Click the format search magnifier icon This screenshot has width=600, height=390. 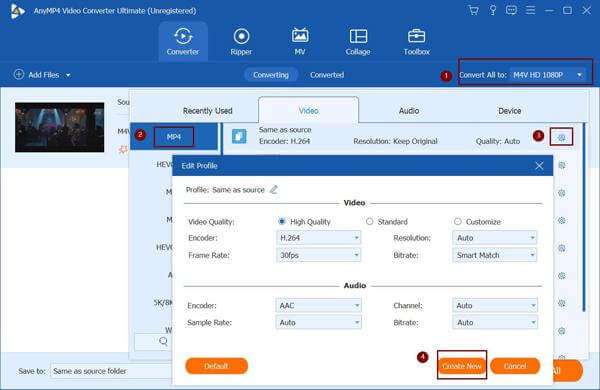[163, 341]
